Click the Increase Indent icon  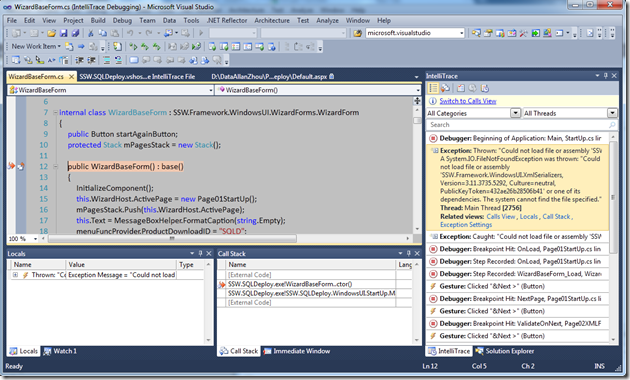click(92, 60)
